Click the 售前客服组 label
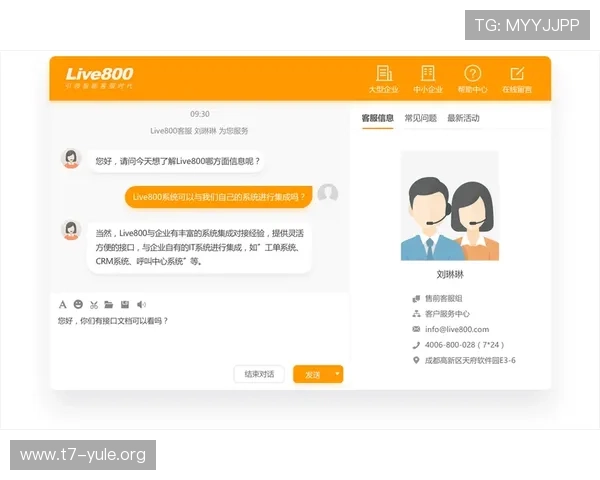This screenshot has width=600, height=480. click(443, 298)
